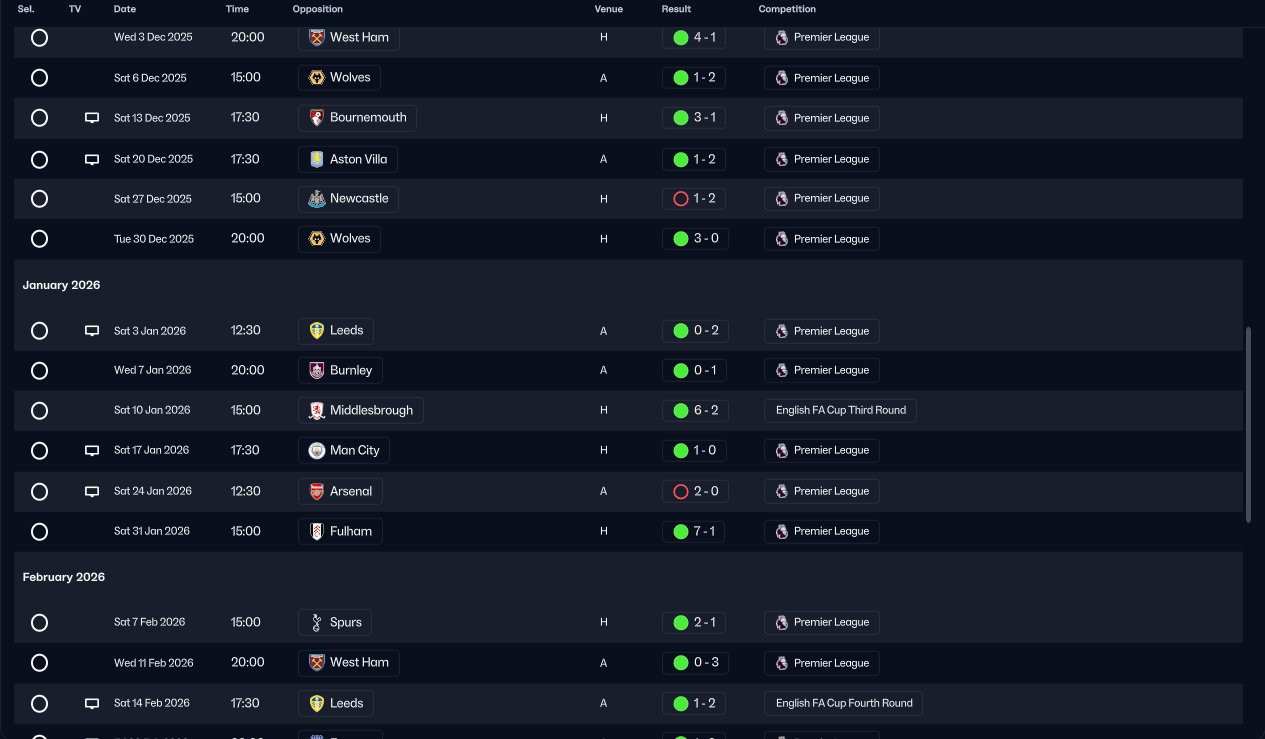Viewport: 1265px width, 739px height.
Task: Click the Newcastle club crest icon
Action: click(x=317, y=199)
